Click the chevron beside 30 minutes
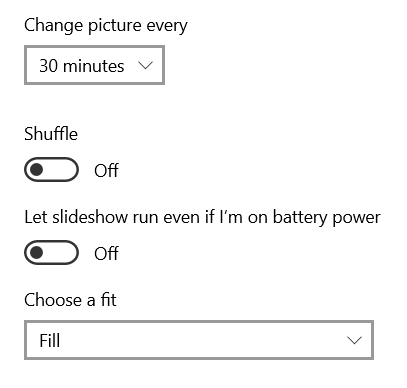The width and height of the screenshot is (407, 388). coord(145,65)
